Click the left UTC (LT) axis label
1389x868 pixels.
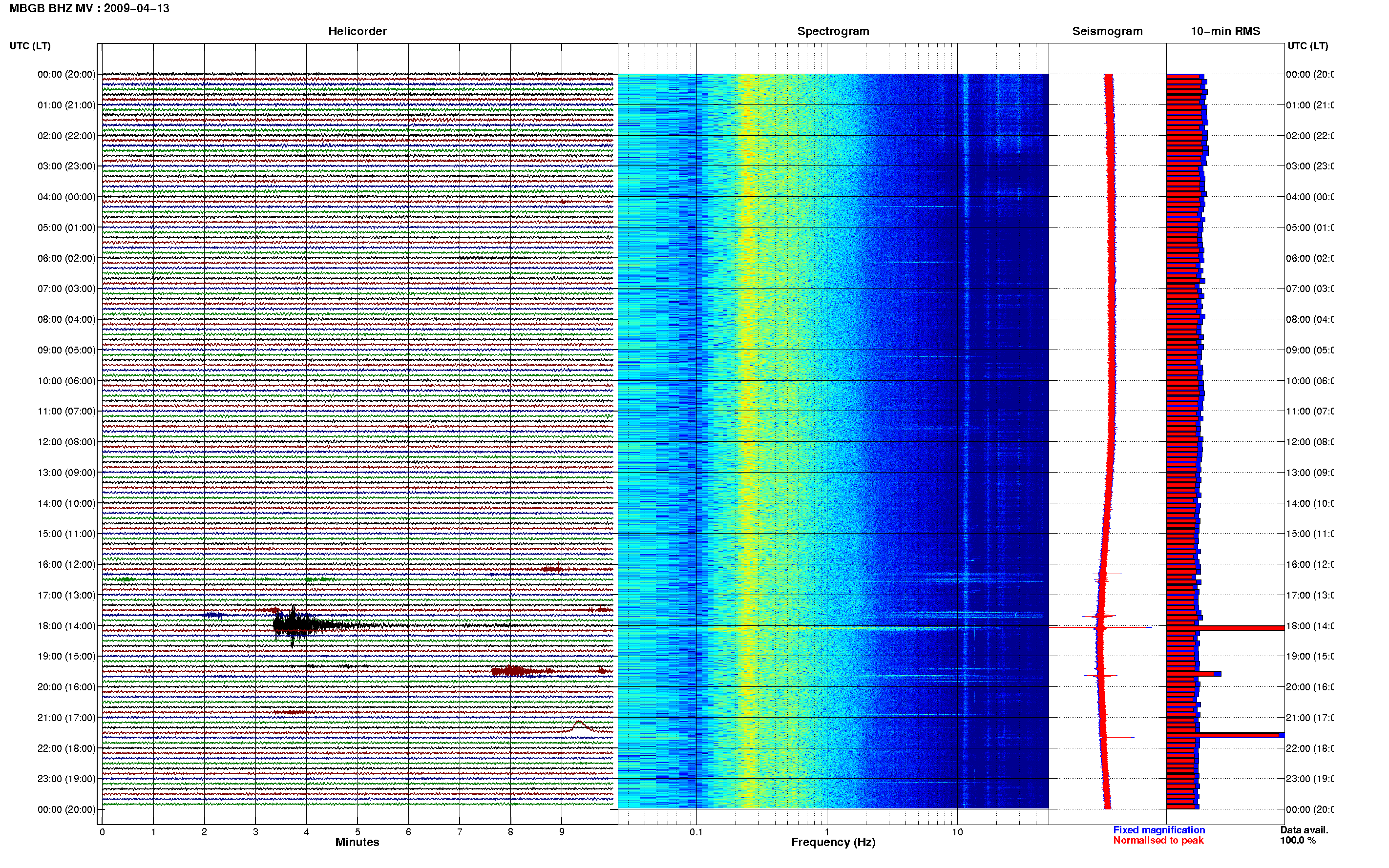point(30,46)
